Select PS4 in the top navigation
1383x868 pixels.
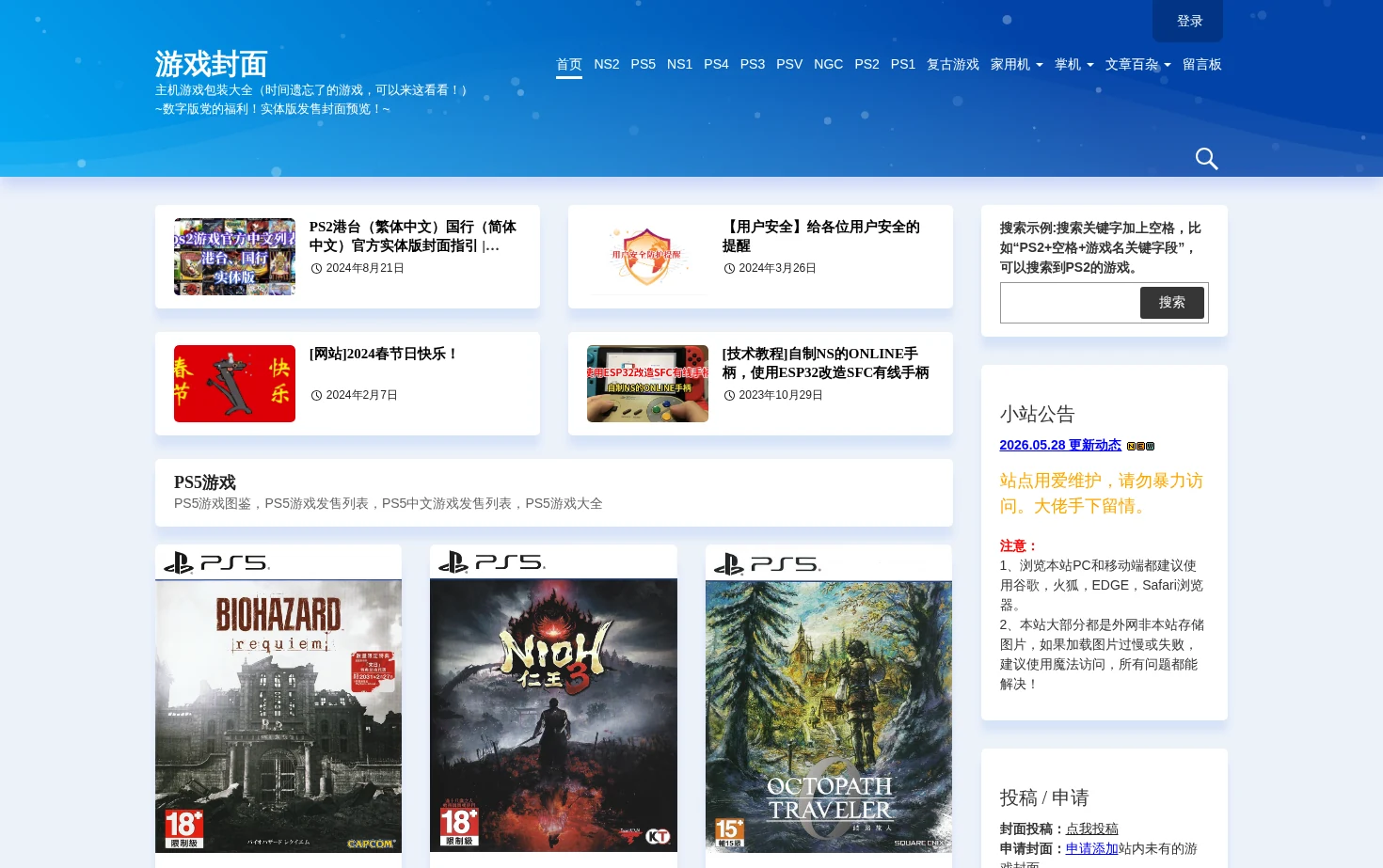click(716, 64)
